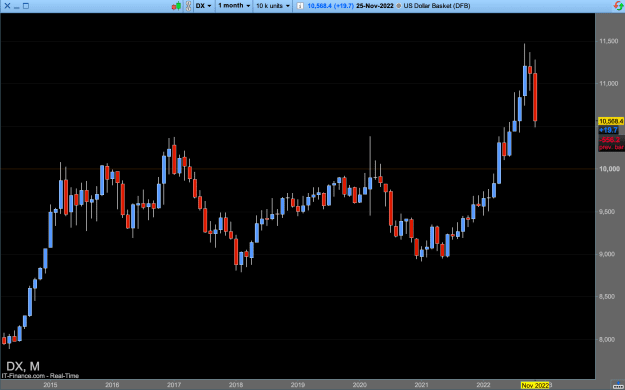Click the yellow Nov 2022 date marker
625x390 pixels.
click(x=535, y=385)
